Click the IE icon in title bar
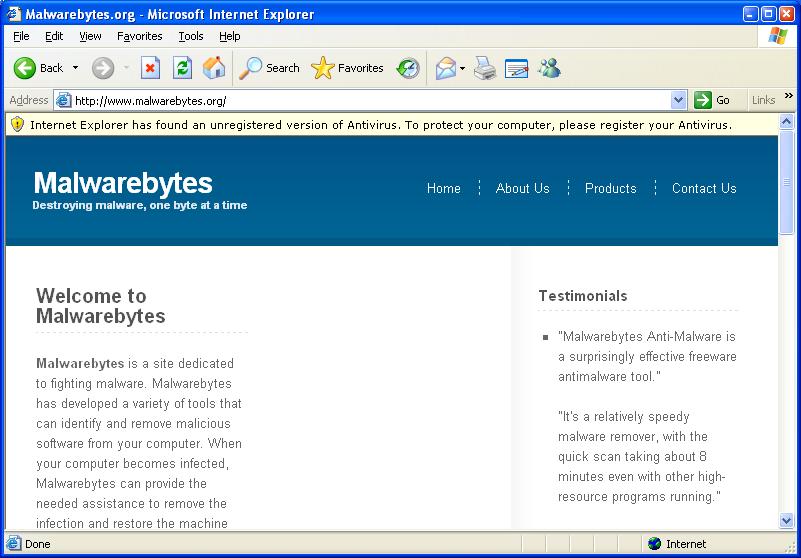The width and height of the screenshot is (801, 558). [13, 14]
